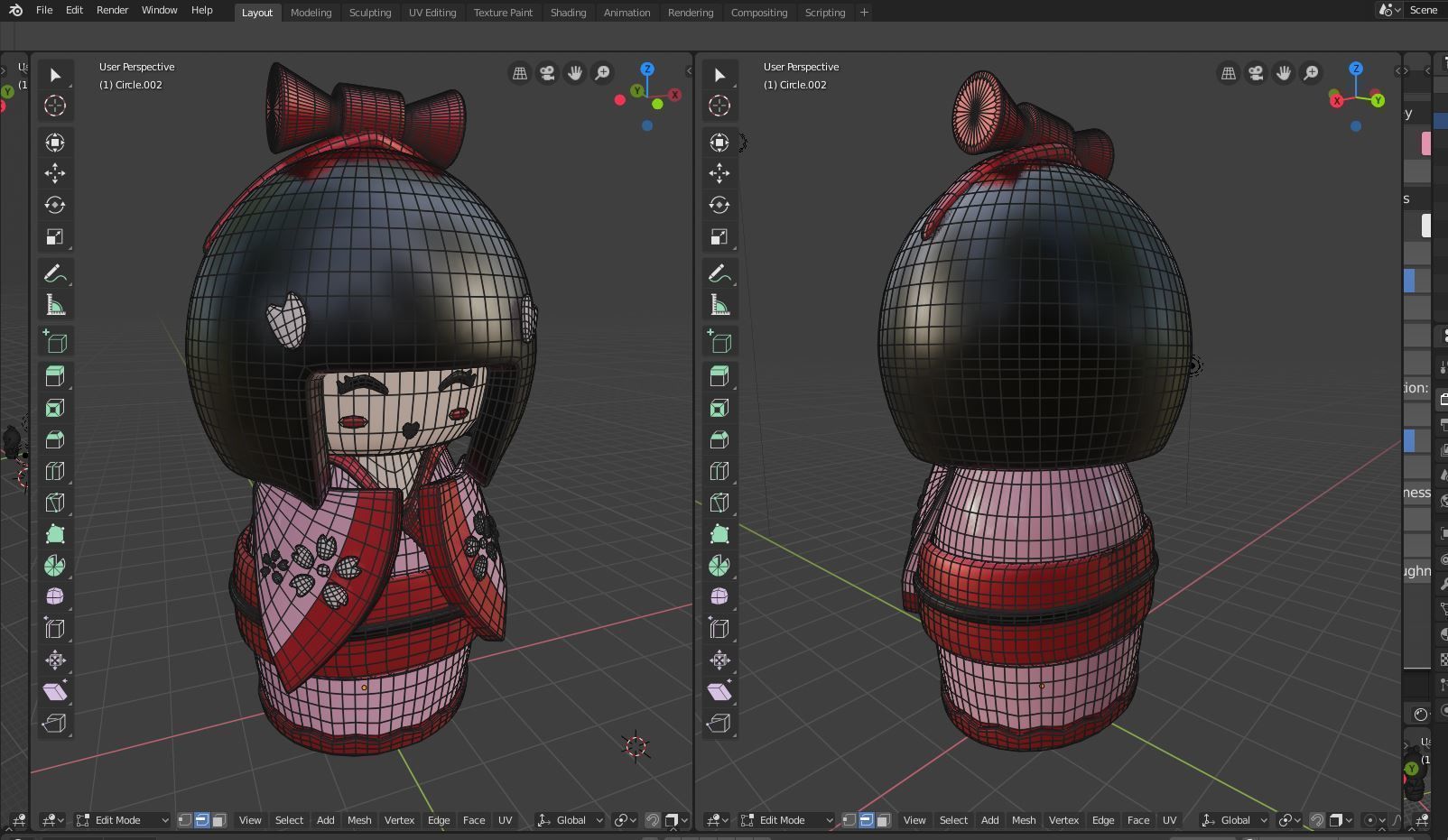Select the Smooth tool in left viewport

click(55, 596)
